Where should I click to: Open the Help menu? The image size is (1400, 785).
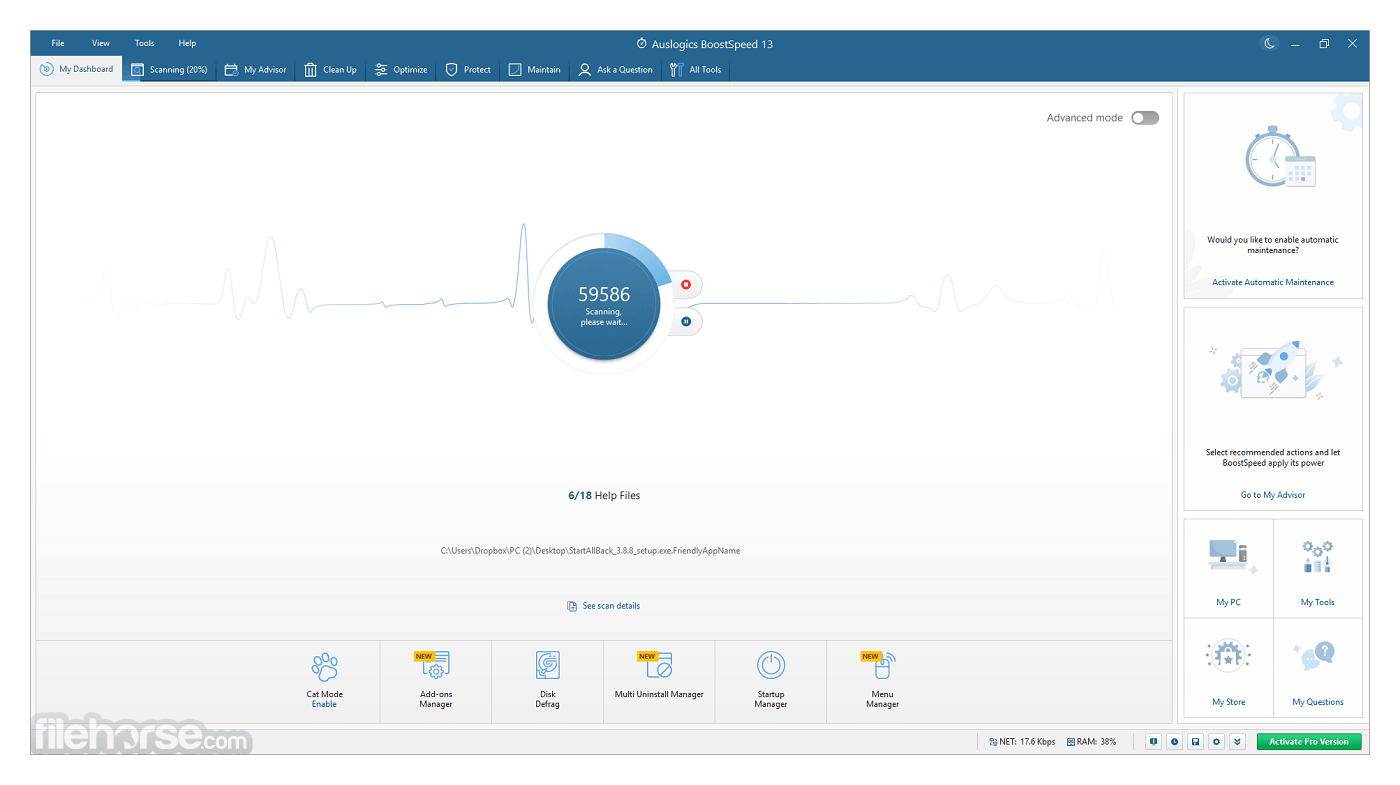pos(187,43)
